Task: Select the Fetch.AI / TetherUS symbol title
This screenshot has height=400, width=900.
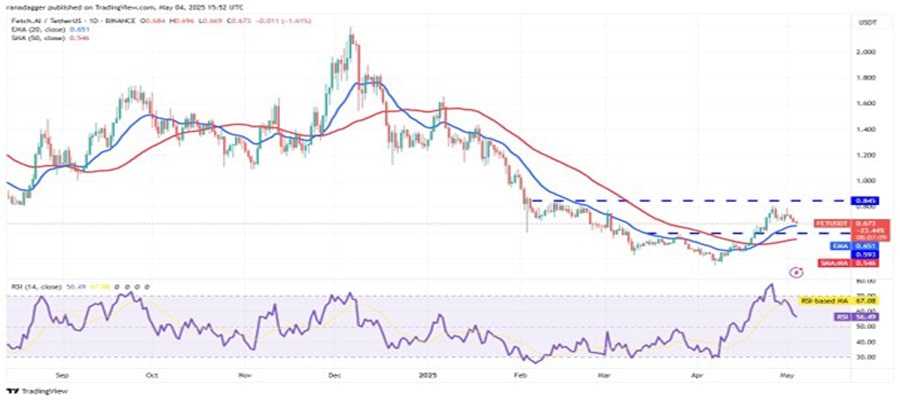Action: (47, 22)
